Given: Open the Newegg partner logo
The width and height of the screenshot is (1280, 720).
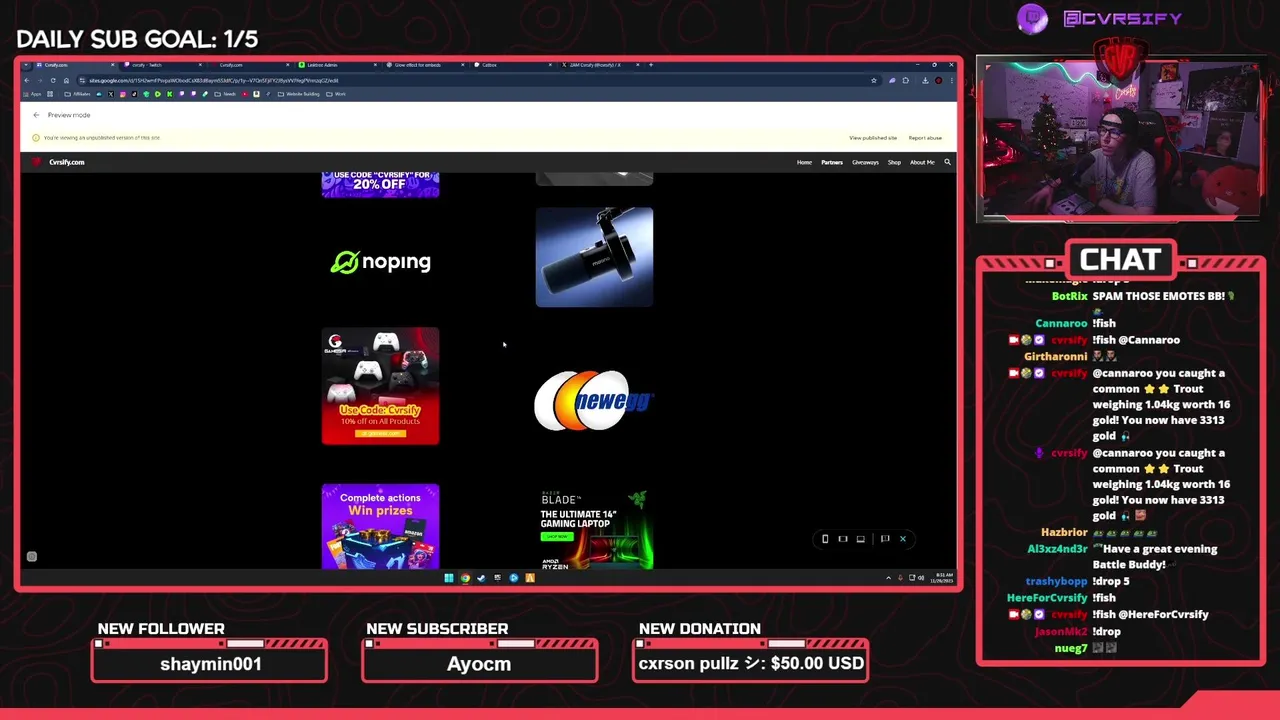Looking at the screenshot, I should pos(594,401).
